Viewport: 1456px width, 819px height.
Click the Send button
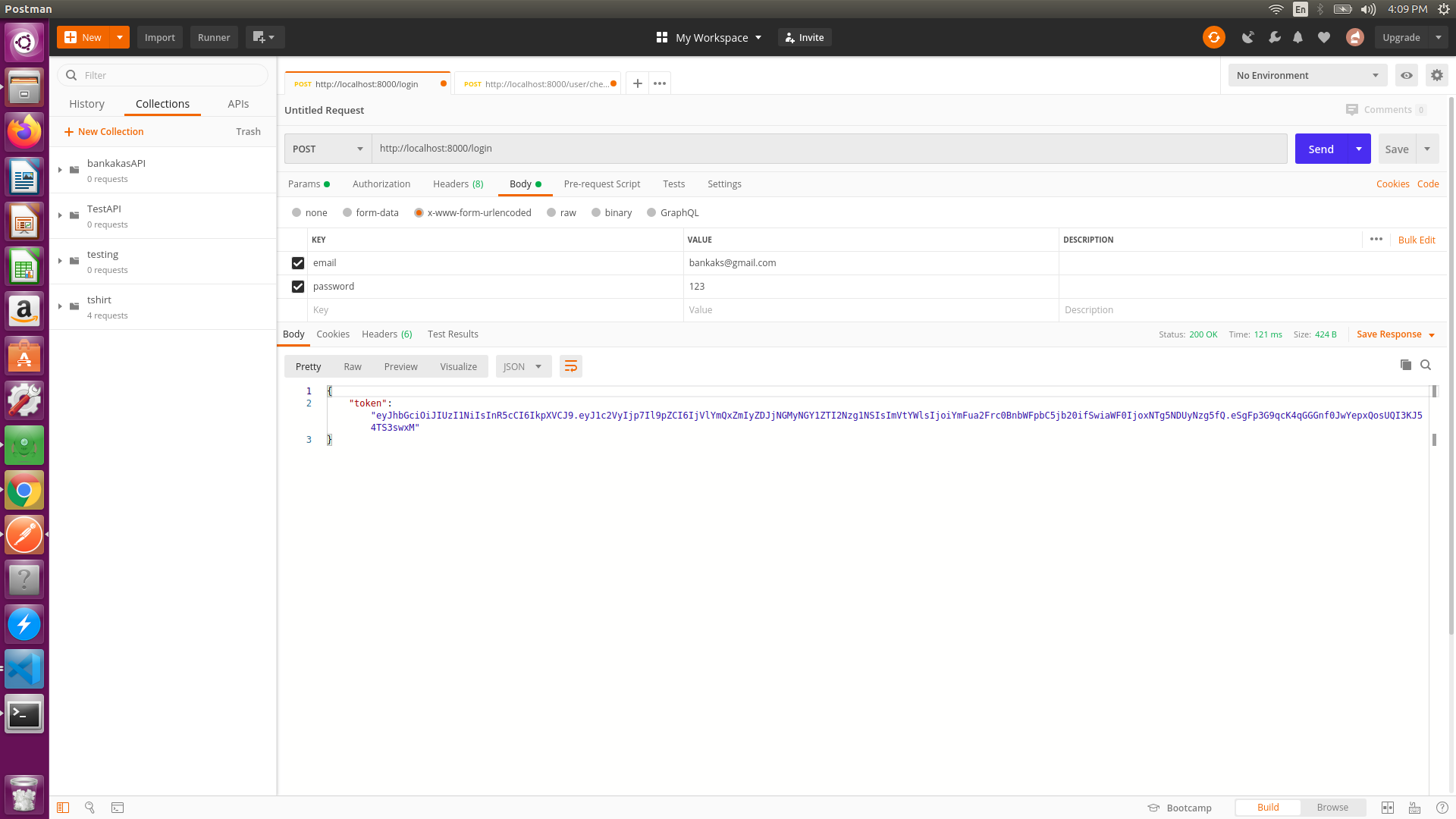pos(1320,149)
